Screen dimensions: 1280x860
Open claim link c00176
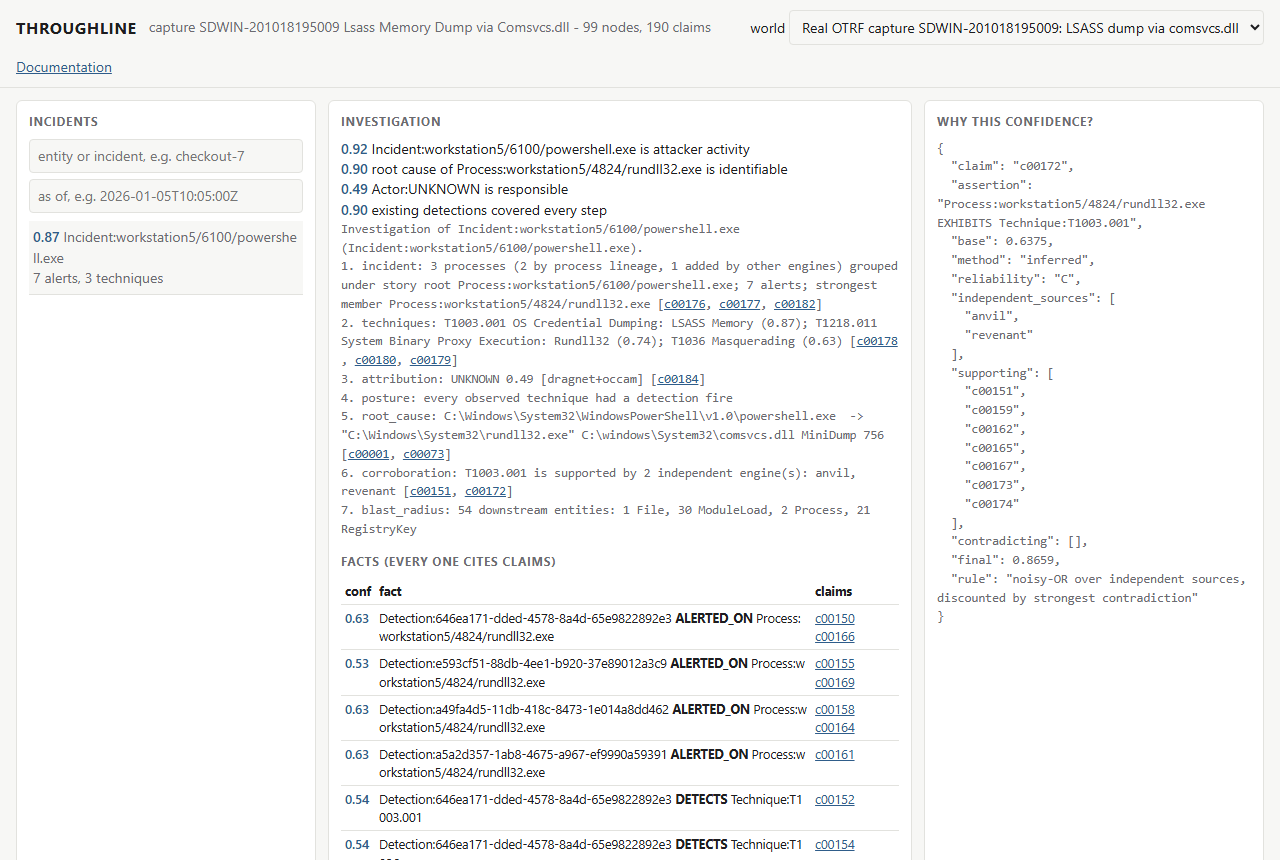[x=685, y=304]
